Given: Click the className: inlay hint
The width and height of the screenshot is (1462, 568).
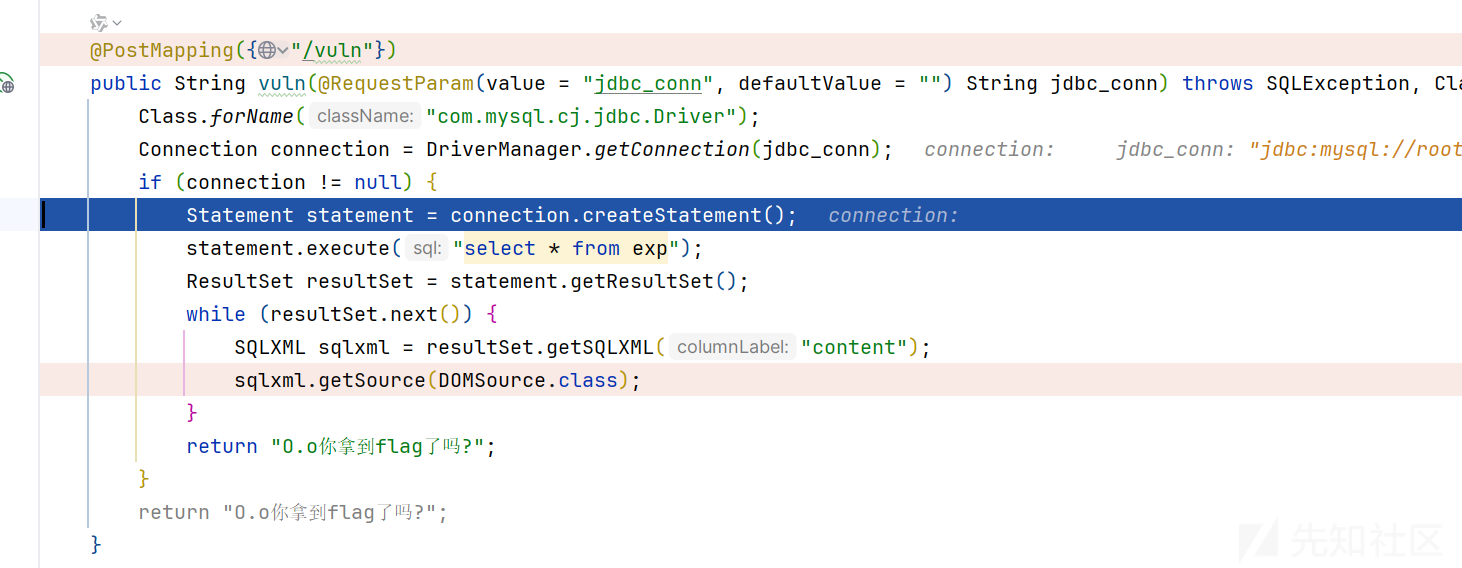Looking at the screenshot, I should click(365, 116).
